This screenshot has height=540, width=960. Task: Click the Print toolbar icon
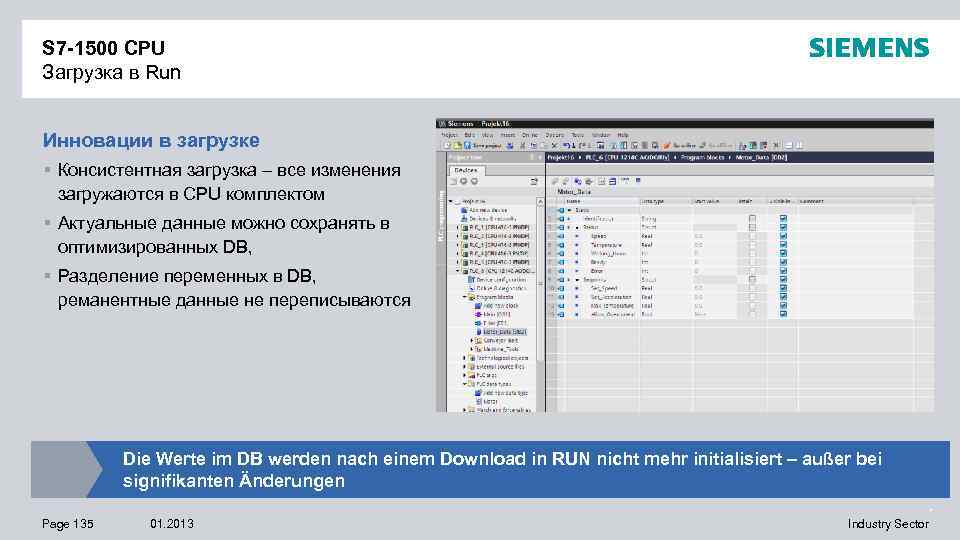pyautogui.click(x=510, y=146)
